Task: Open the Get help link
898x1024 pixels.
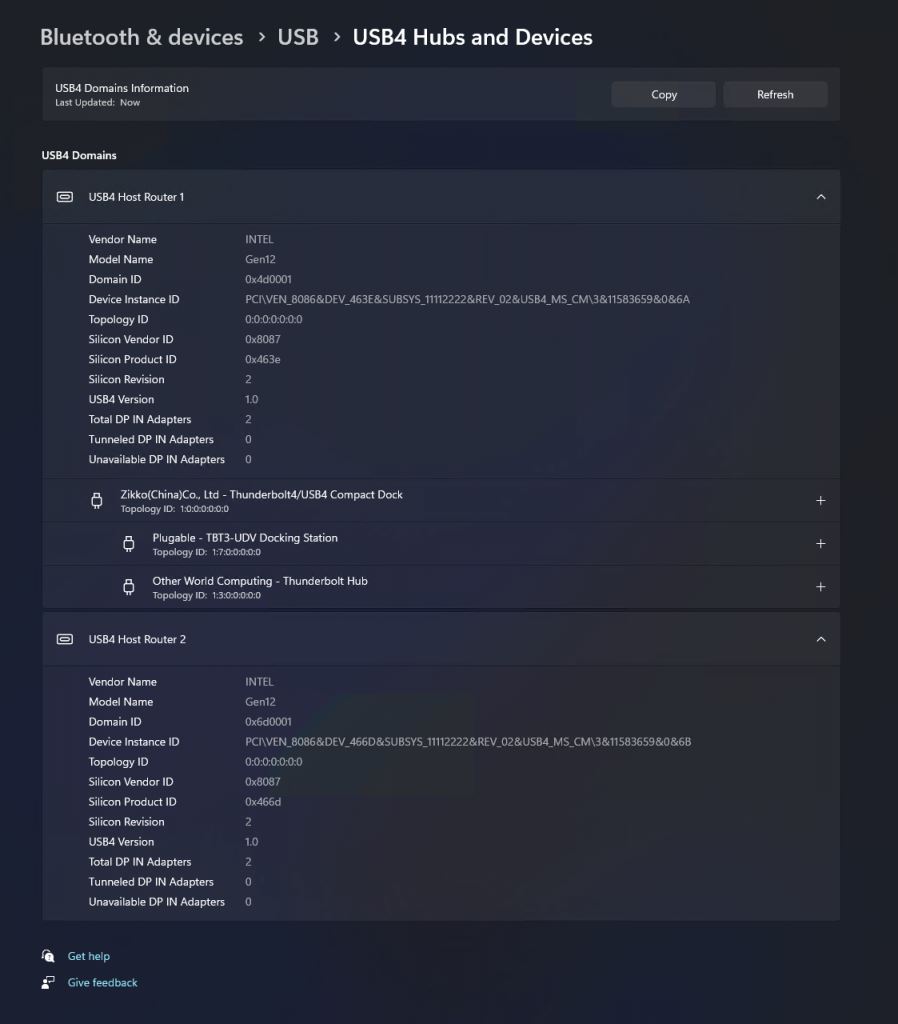Action: click(89, 956)
